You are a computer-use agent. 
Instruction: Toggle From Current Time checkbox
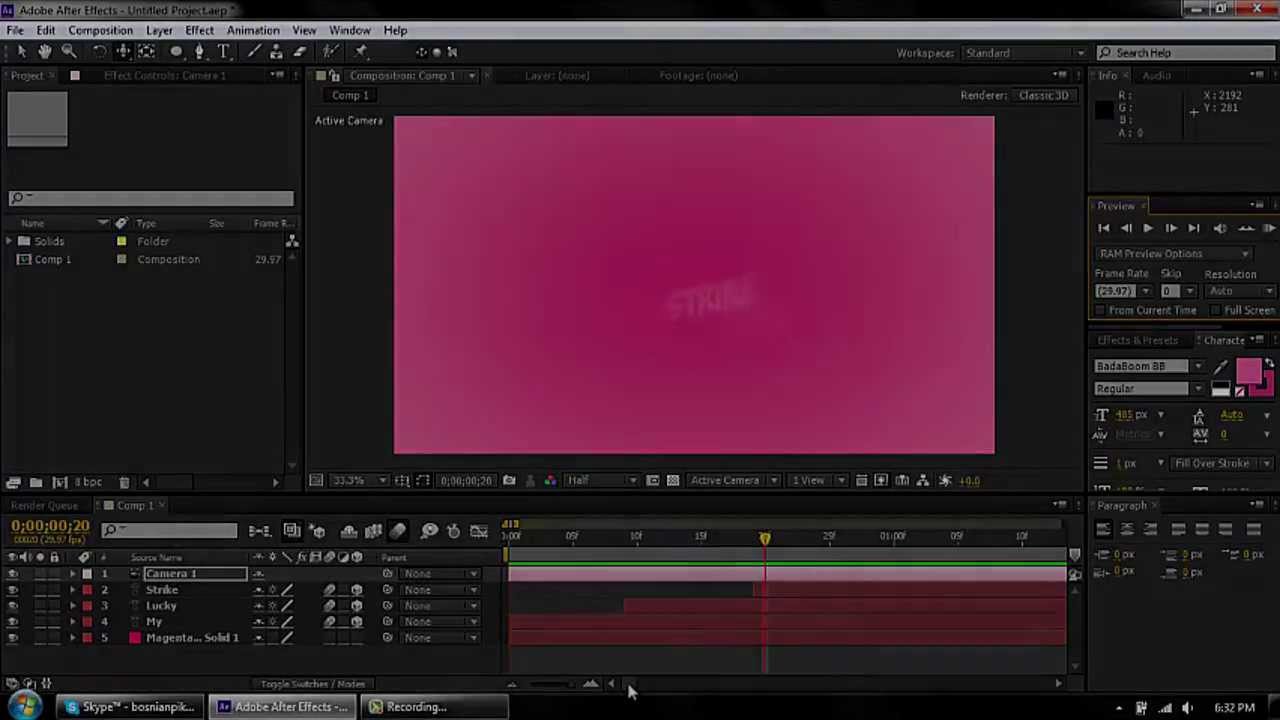1101,311
